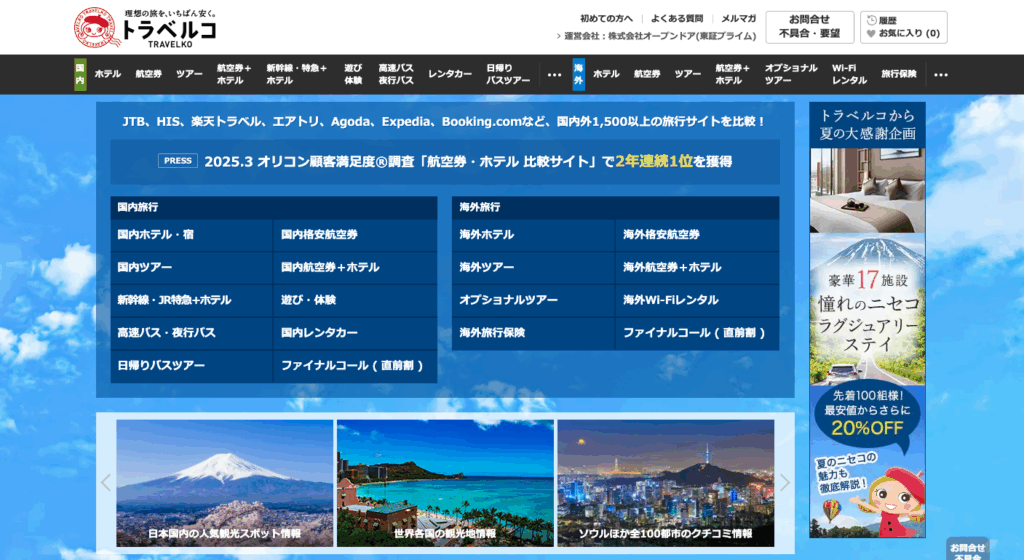Open 国内ツアー link
Viewport: 1024px width, 560px height.
click(191, 268)
